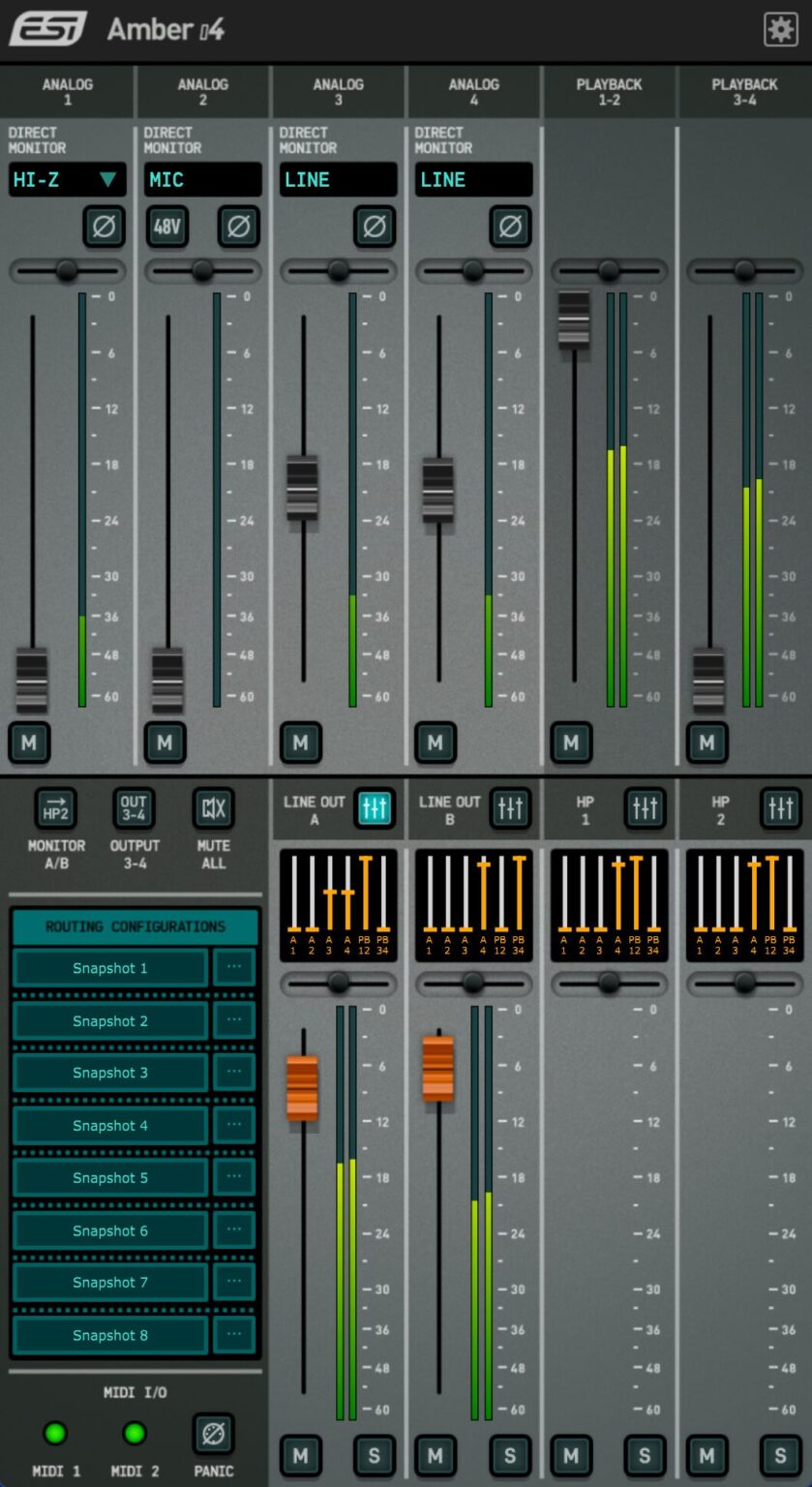Click the Line Out A mini mixer thumbnail
The width and height of the screenshot is (812, 1487).
[x=338, y=905]
